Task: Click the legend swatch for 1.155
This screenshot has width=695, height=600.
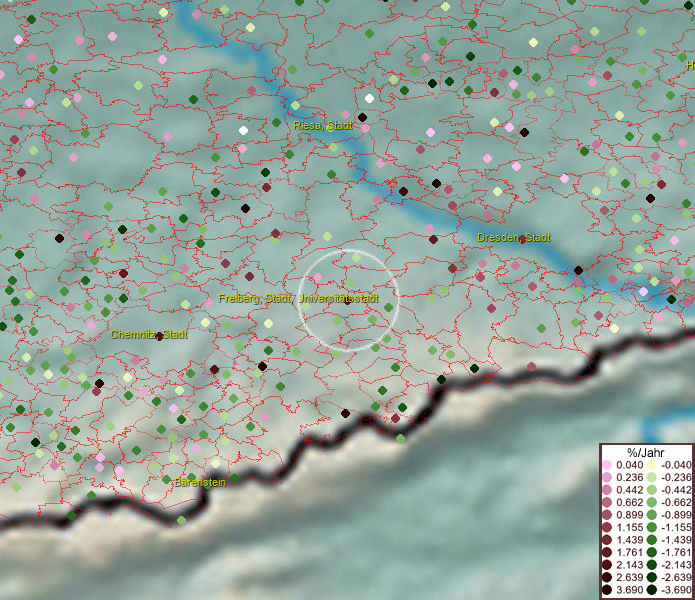Action: click(607, 527)
